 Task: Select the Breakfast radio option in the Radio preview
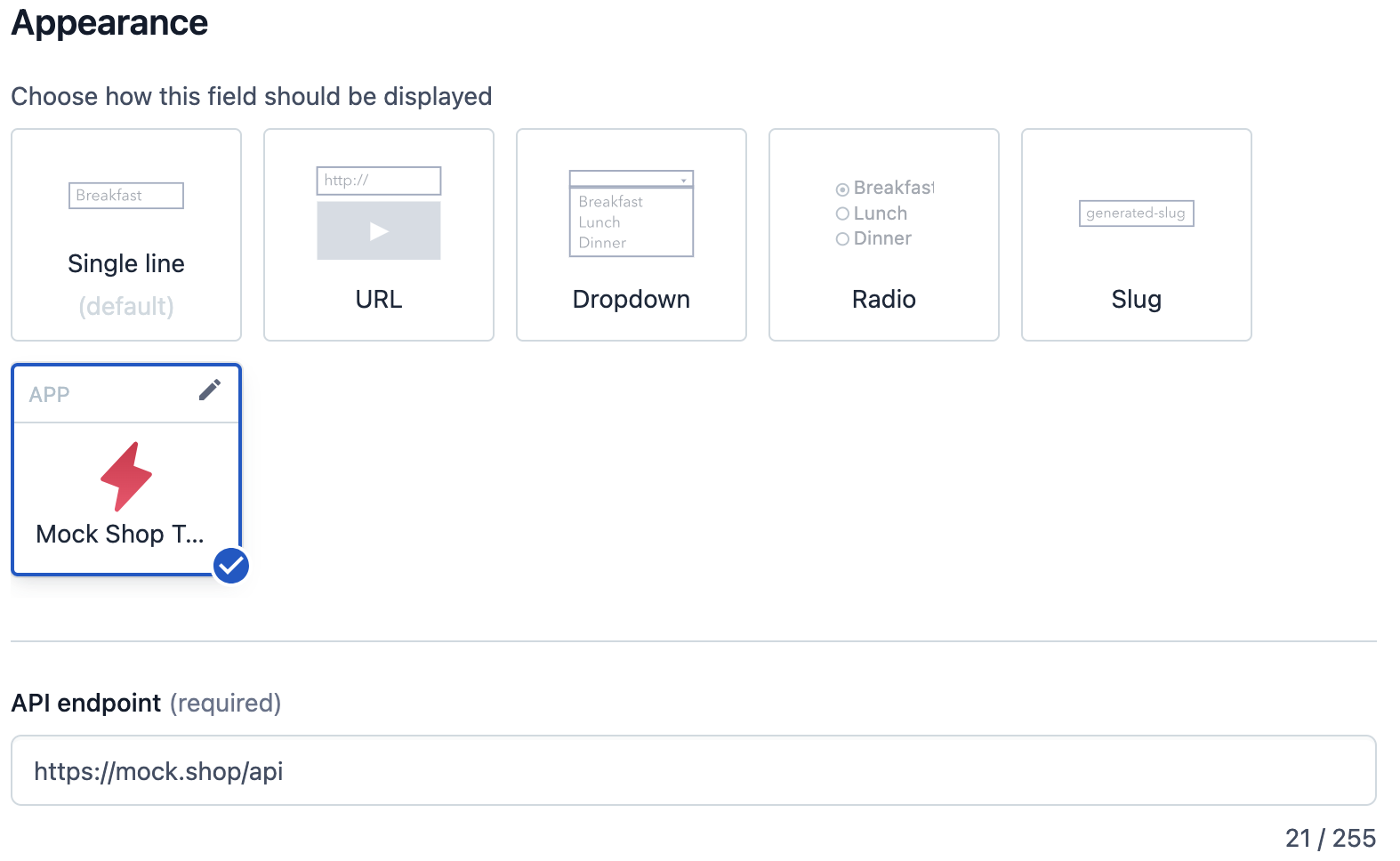(x=842, y=189)
